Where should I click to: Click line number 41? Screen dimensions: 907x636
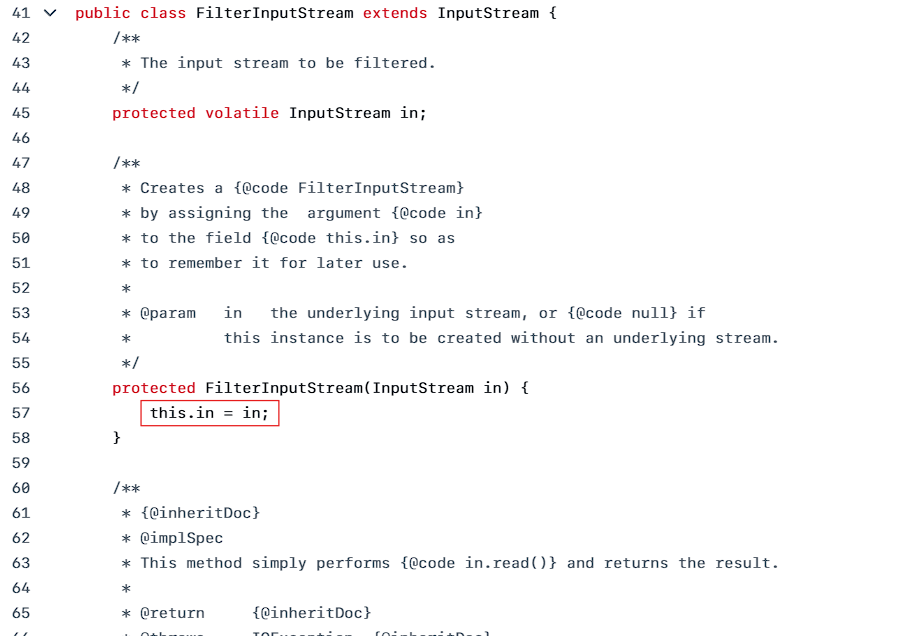coord(20,13)
